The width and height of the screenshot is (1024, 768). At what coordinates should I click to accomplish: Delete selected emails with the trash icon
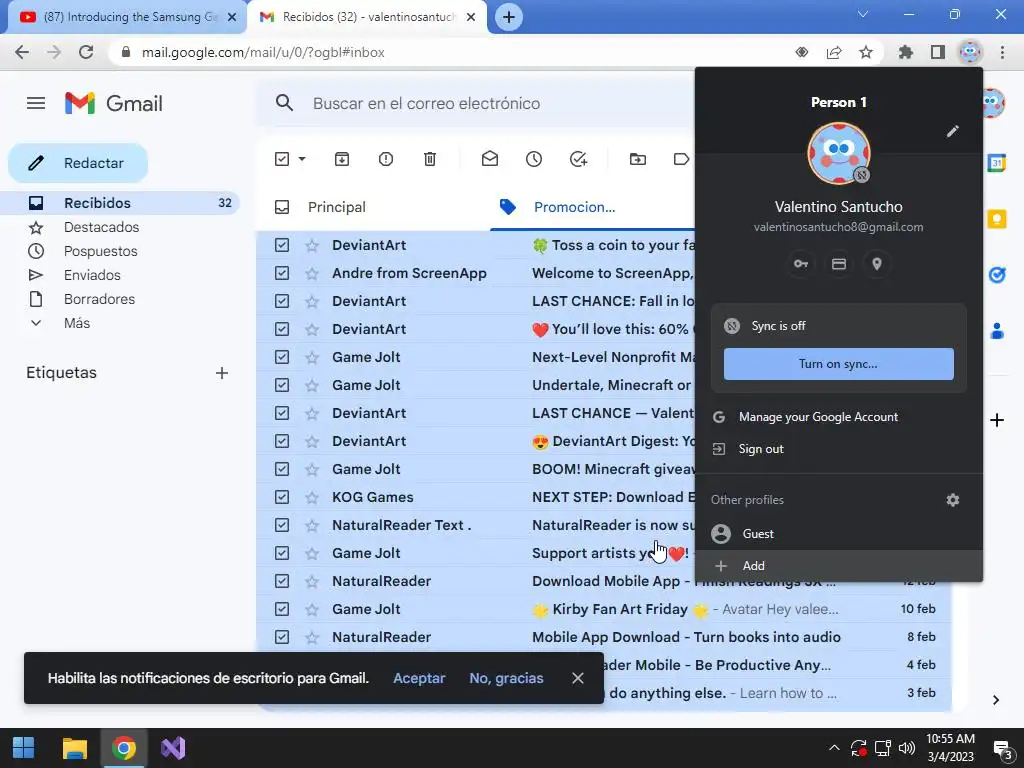430,159
